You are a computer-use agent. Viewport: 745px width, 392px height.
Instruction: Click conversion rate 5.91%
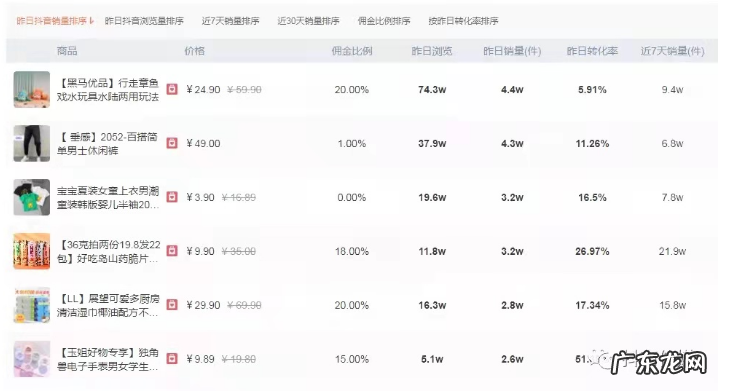coord(592,89)
